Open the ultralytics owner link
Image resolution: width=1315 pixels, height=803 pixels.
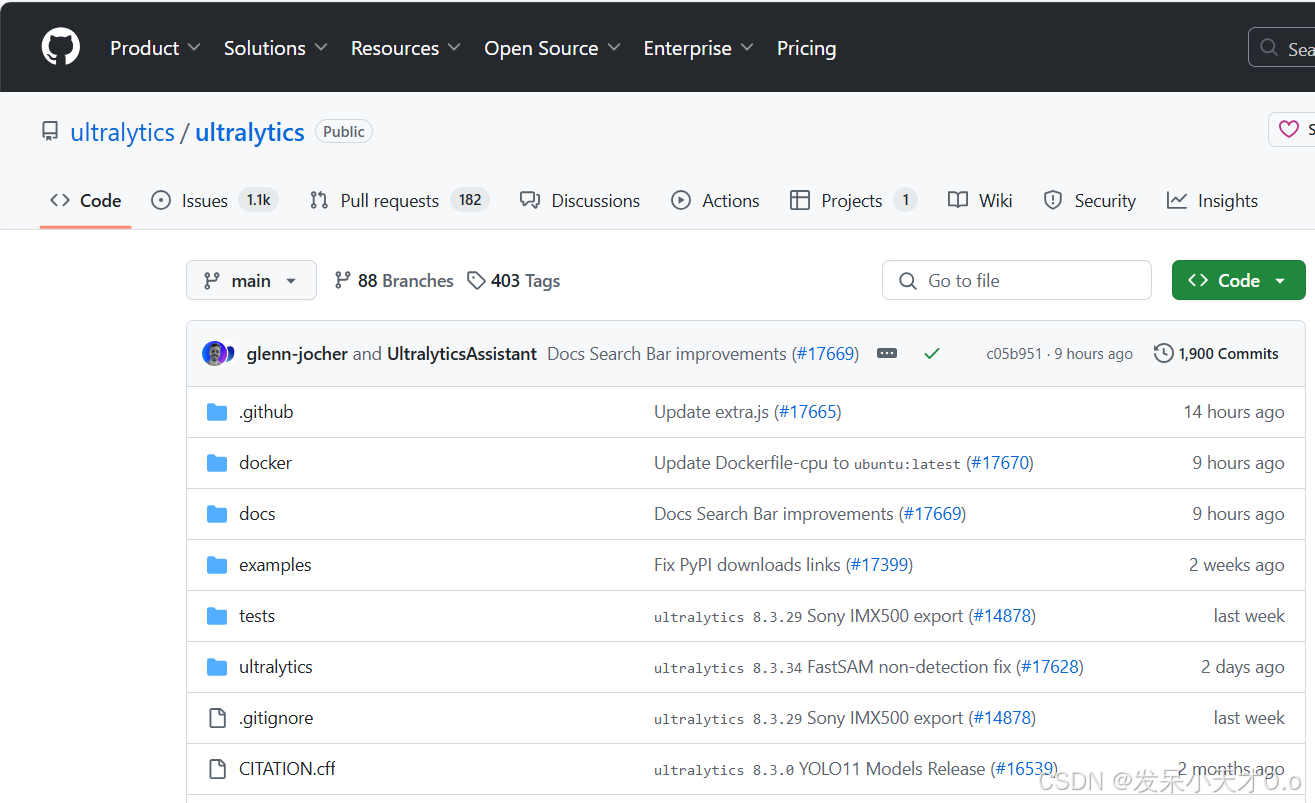[x=122, y=132]
